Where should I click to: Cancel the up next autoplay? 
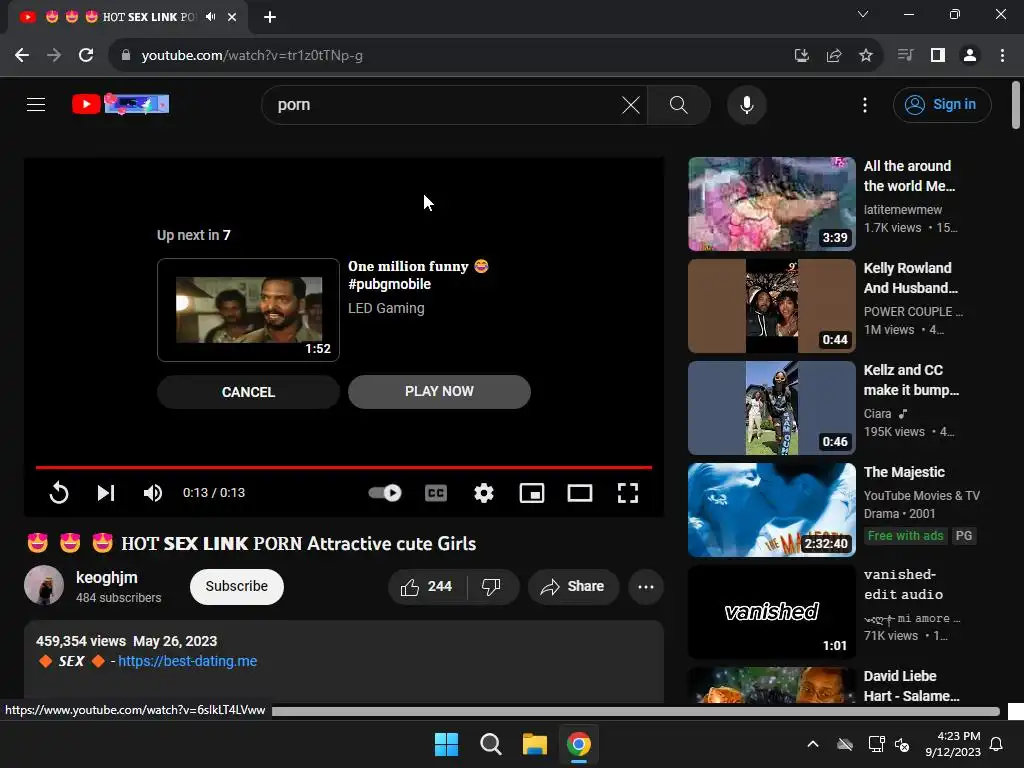(248, 392)
